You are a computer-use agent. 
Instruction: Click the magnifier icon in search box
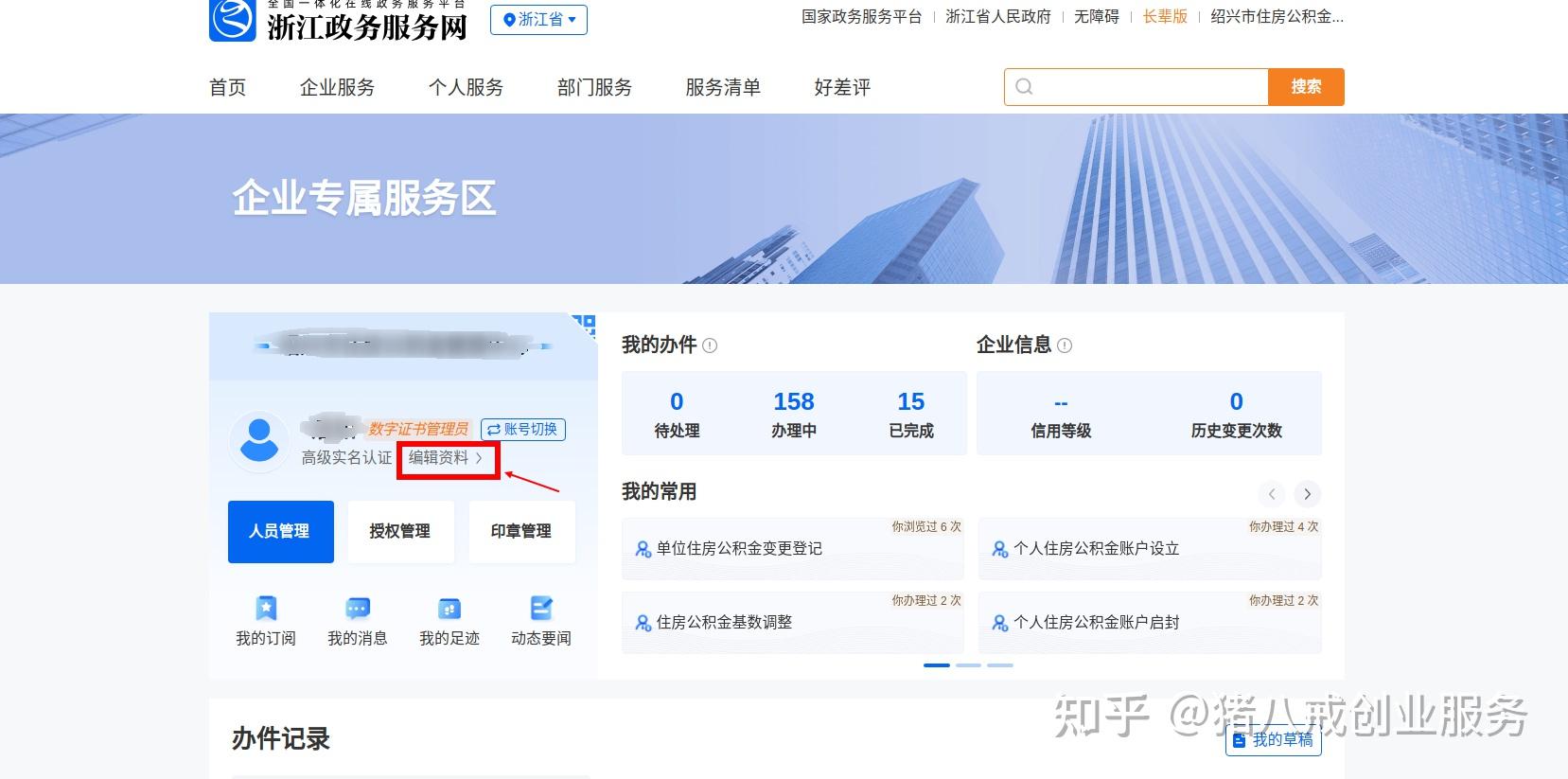click(x=1024, y=87)
